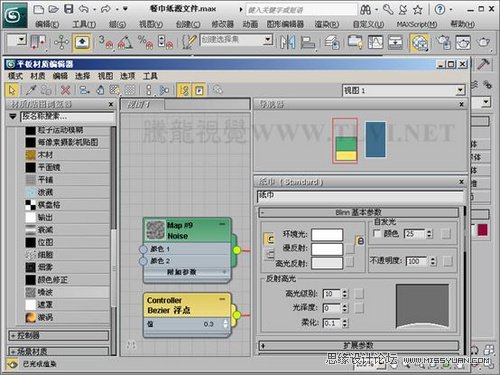Image resolution: width=500 pixels, height=375 pixels.
Task: Open the 材质 menu in material editor
Action: pos(38,76)
